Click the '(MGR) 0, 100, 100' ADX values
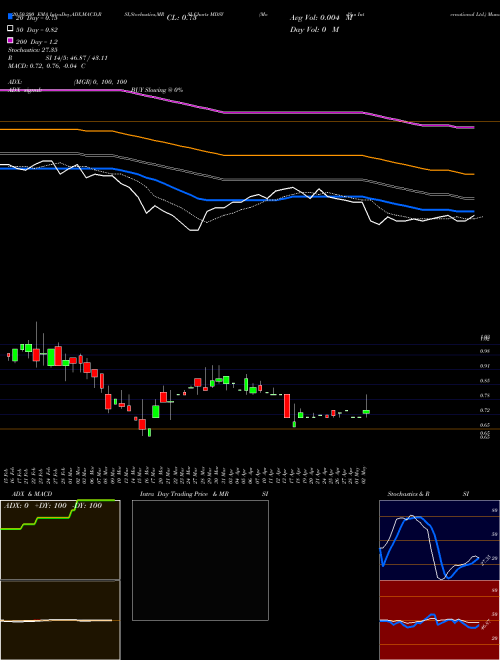This screenshot has width=500, height=660. click(101, 82)
